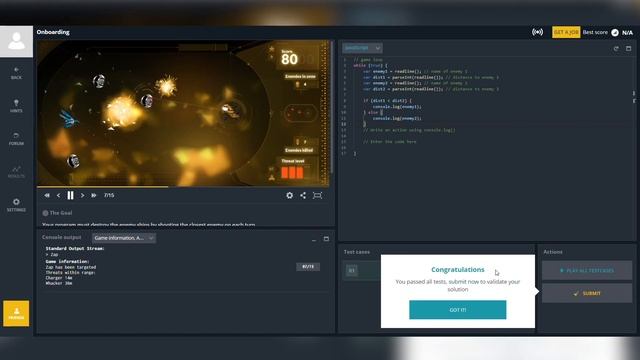This screenshot has height=360, width=640.
Task: Click the Actions panel header
Action: (553, 252)
